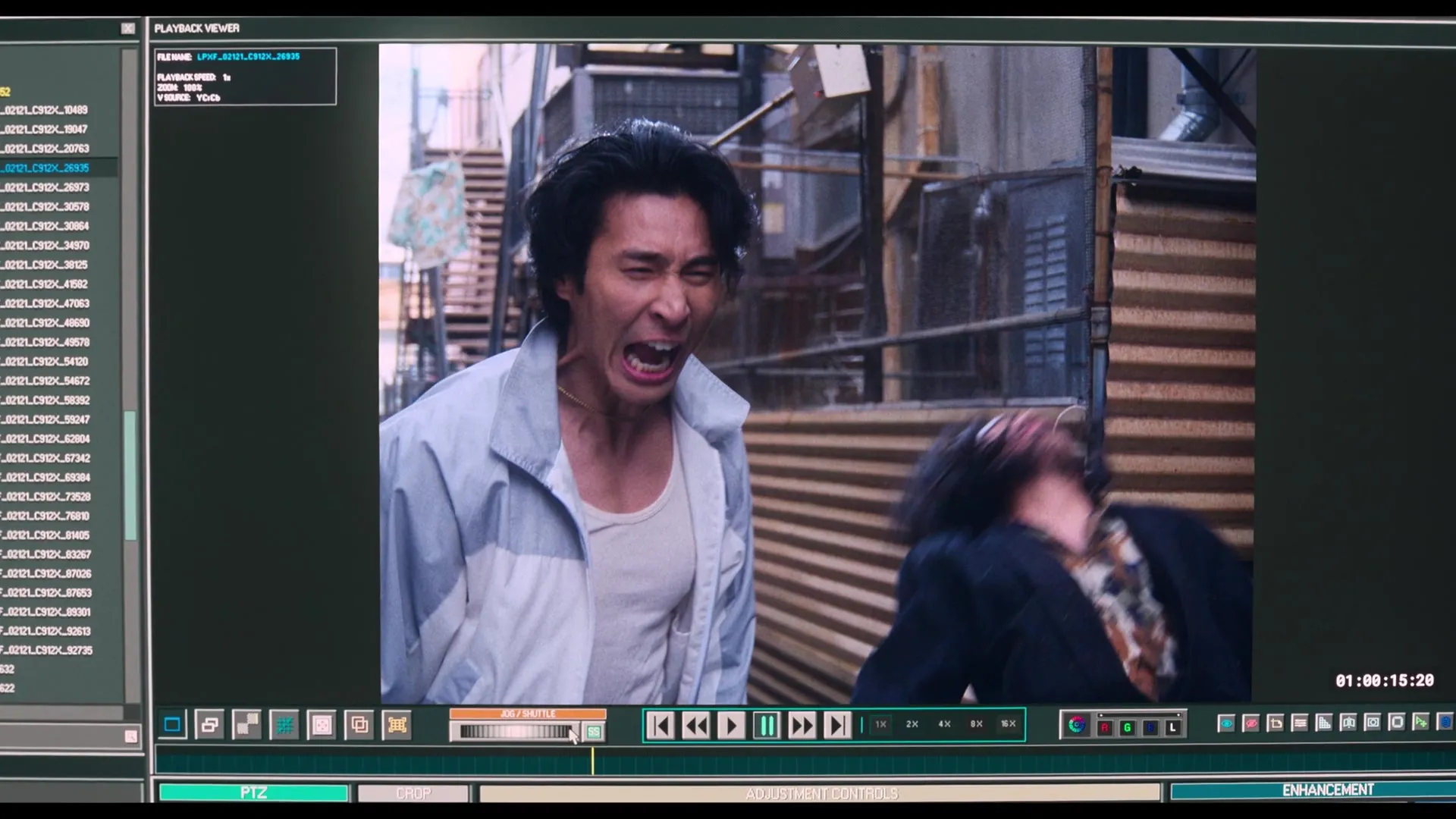Open the PTZ tab
Screen dimensions: 1456x819
[253, 792]
